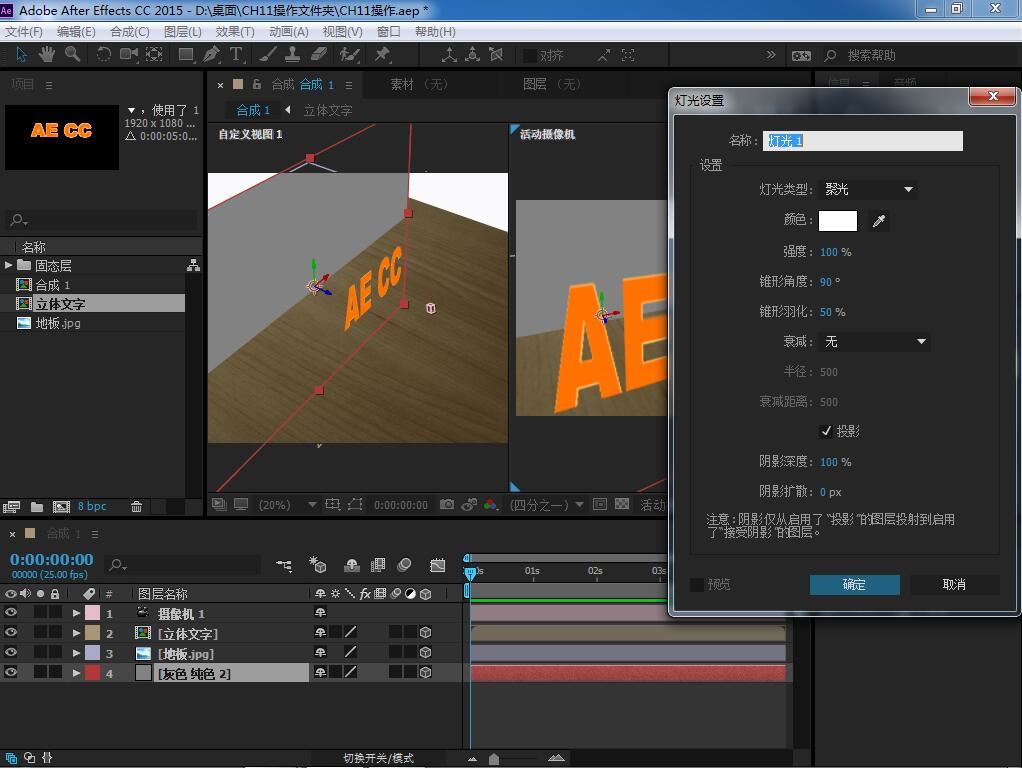Click the color eyedropper in light settings

pyautogui.click(x=879, y=221)
